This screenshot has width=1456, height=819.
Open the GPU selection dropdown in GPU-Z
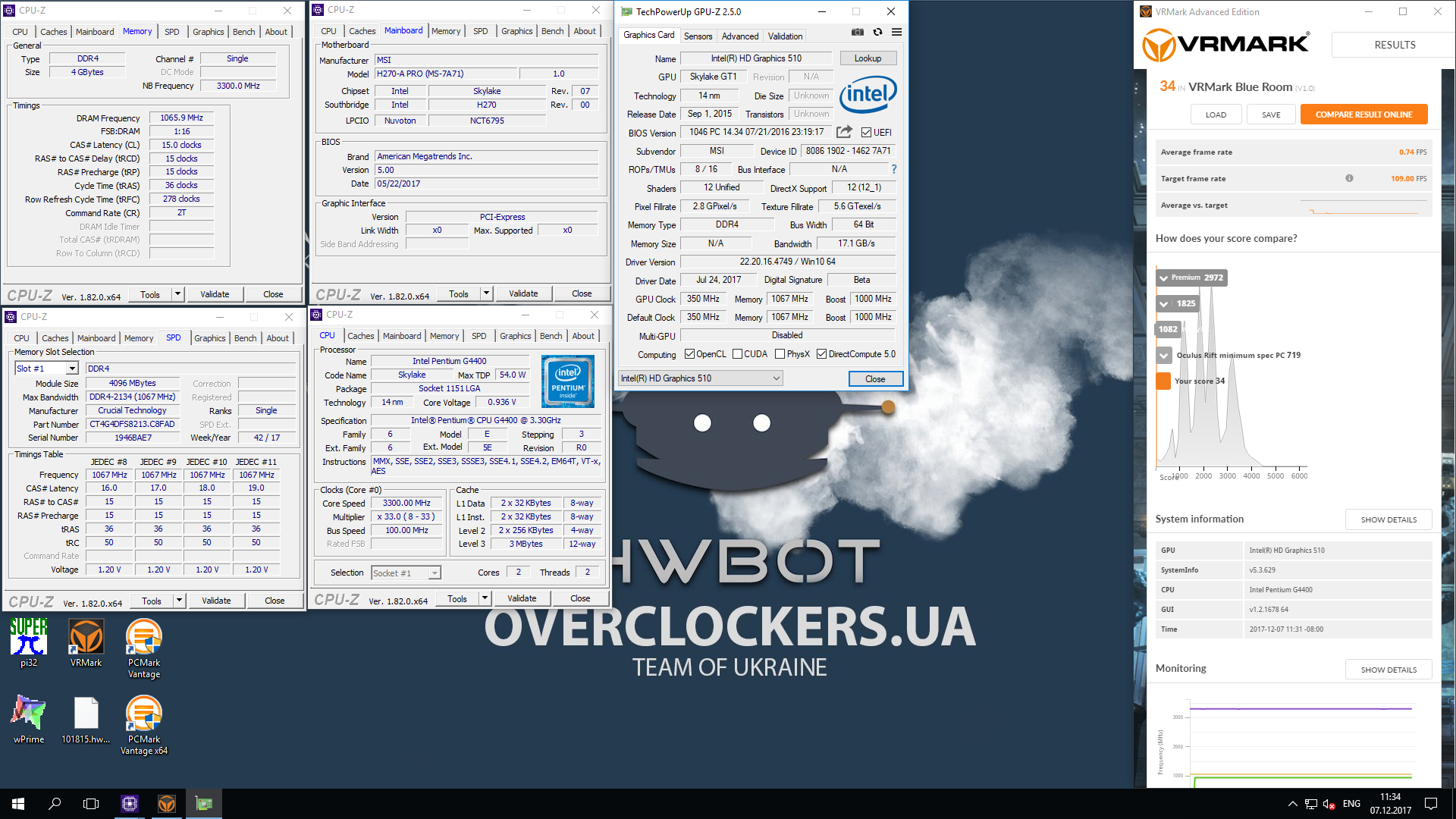701,378
